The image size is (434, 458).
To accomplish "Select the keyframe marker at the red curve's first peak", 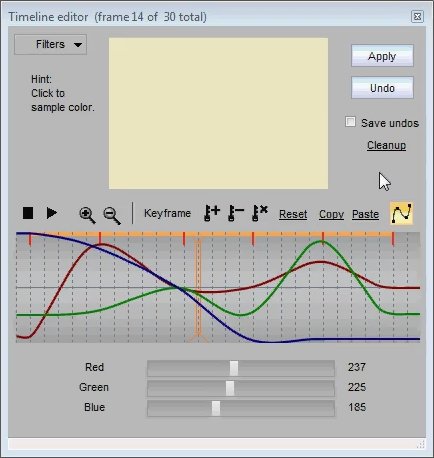I will point(100,239).
